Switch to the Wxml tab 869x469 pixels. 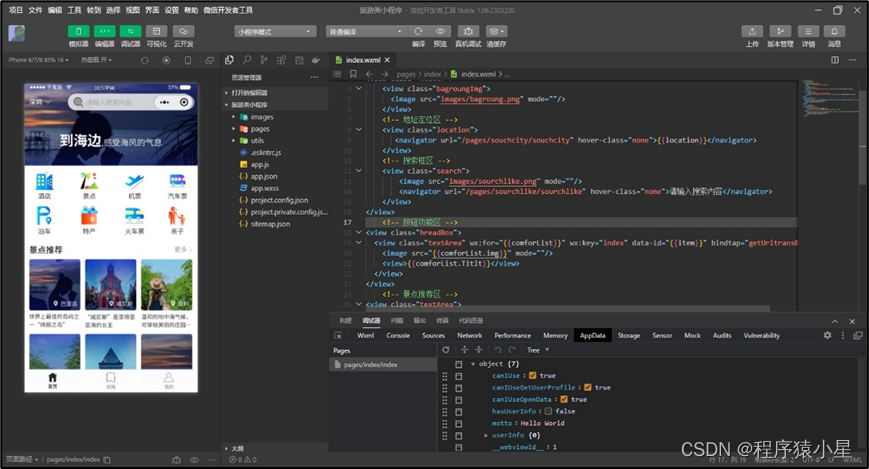pos(366,335)
